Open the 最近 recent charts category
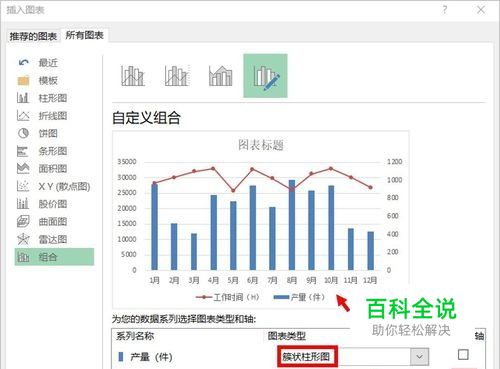 48,62
